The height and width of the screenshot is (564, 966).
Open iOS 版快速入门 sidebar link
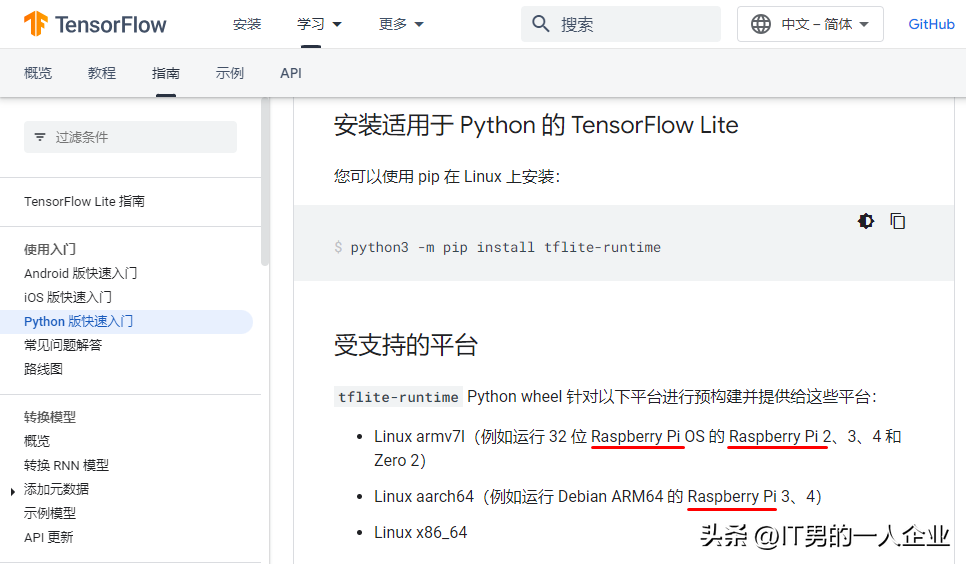pyautogui.click(x=68, y=297)
